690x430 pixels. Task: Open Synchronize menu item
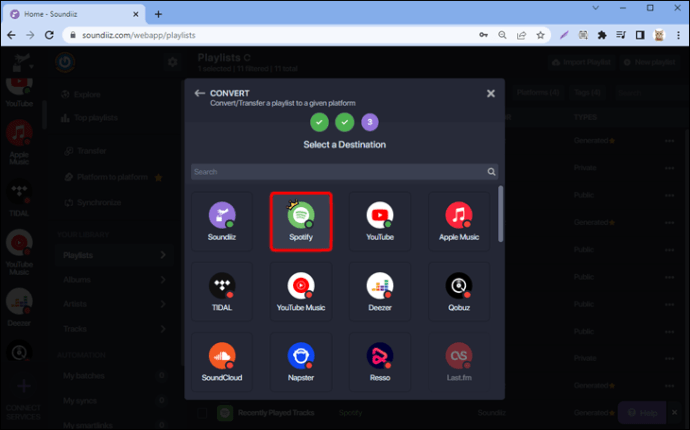point(93,202)
